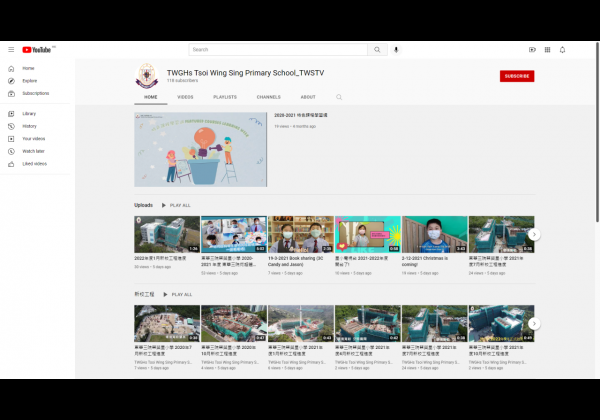The image size is (600, 420).
Task: Open the 19-3-2021 Book sharing title
Action: (296, 261)
